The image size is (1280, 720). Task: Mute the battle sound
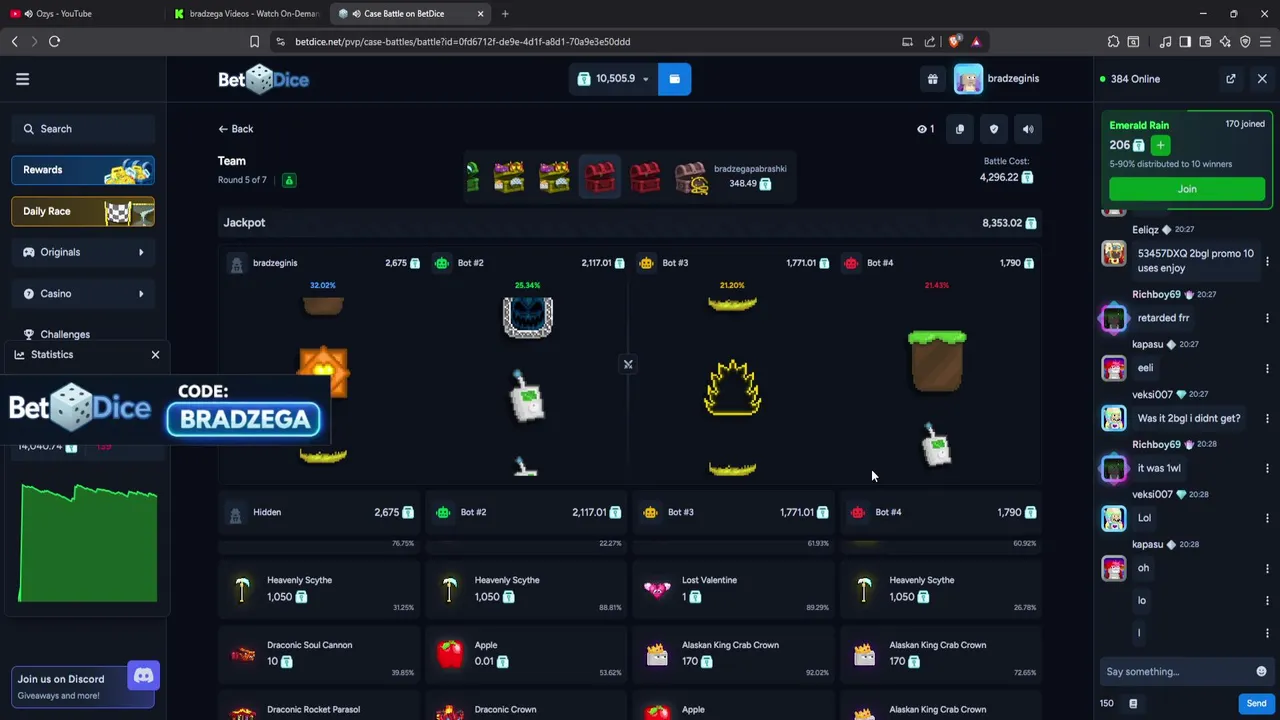(x=1028, y=129)
